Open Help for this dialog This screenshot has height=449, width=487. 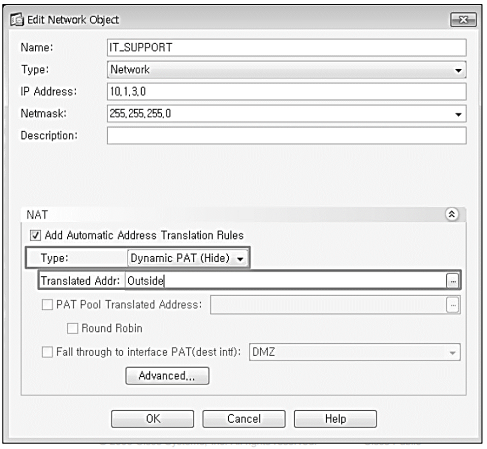(x=335, y=419)
